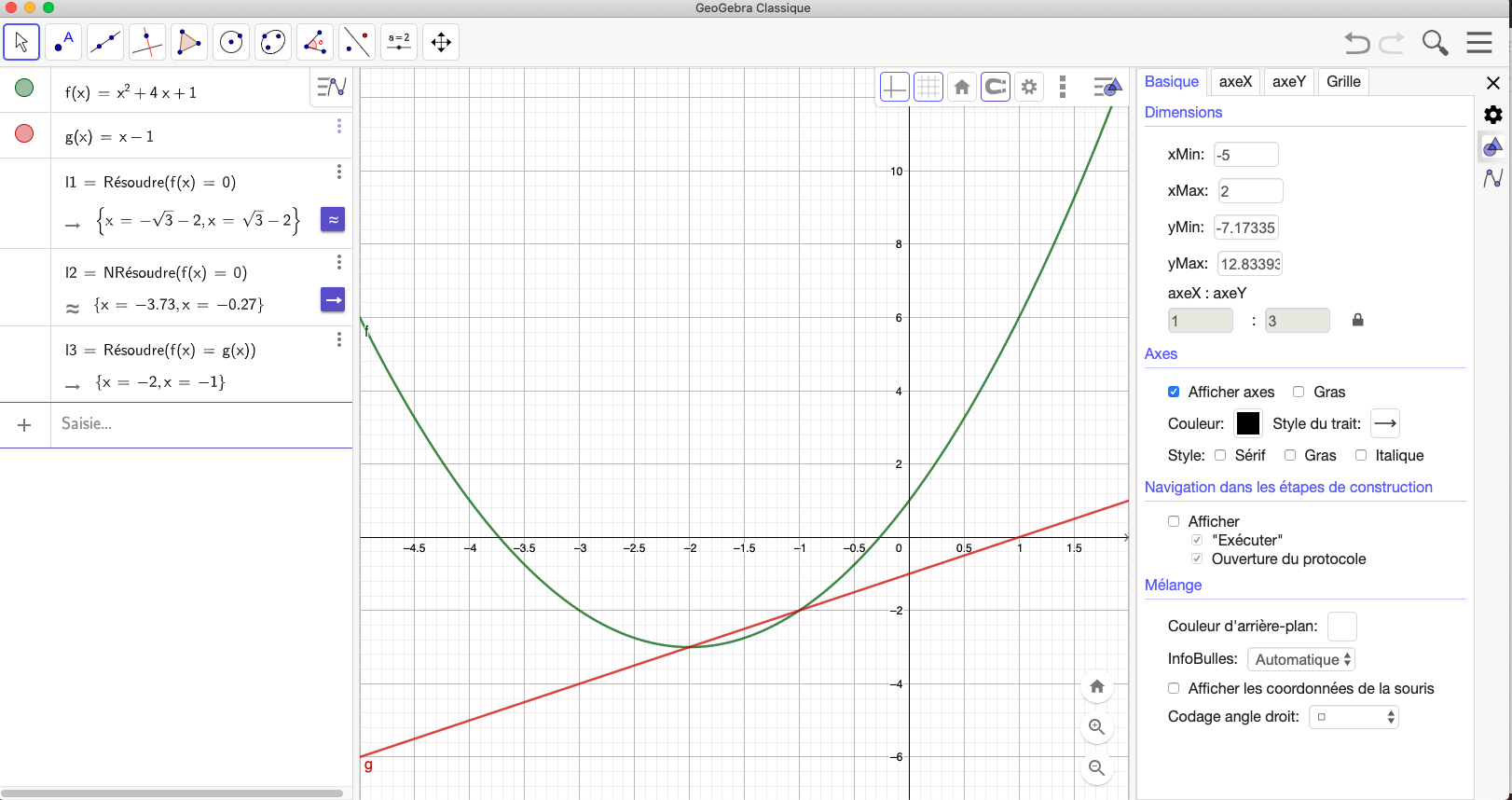Select the Move Graphics View tool
This screenshot has width=1512, height=800.
pos(441,42)
